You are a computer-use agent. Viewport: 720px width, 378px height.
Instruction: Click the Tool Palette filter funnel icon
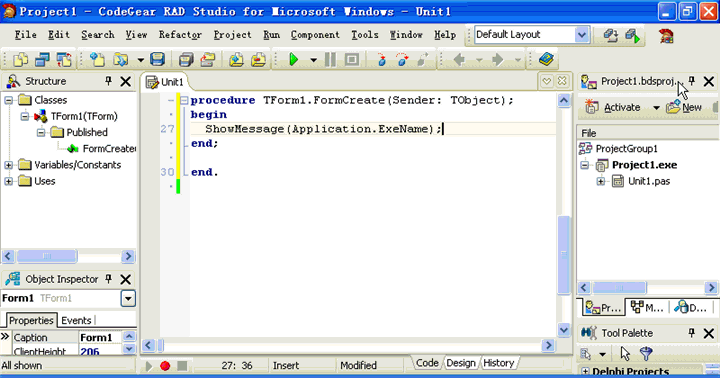point(646,353)
